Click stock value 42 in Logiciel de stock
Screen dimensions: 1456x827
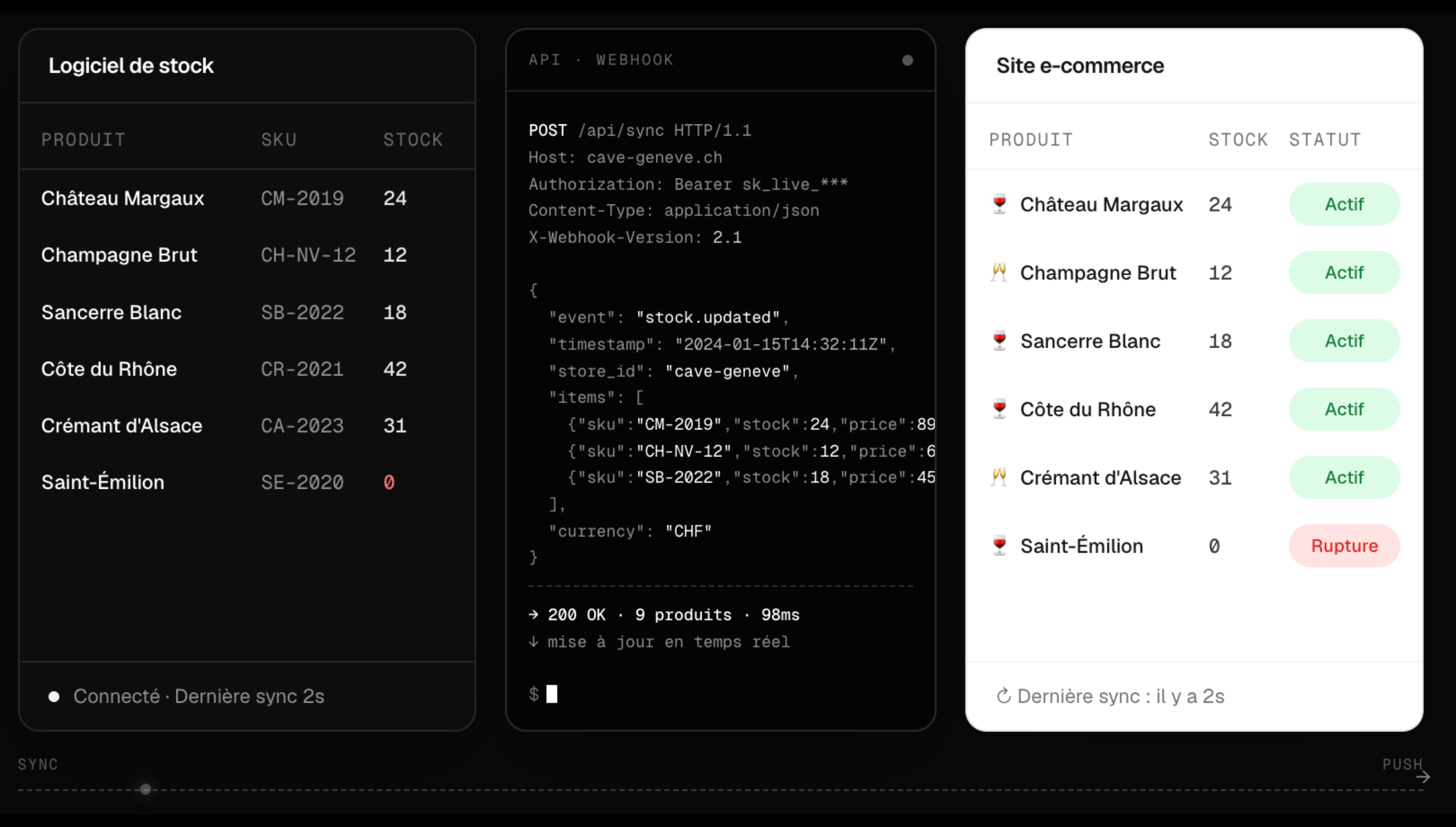[x=395, y=368]
